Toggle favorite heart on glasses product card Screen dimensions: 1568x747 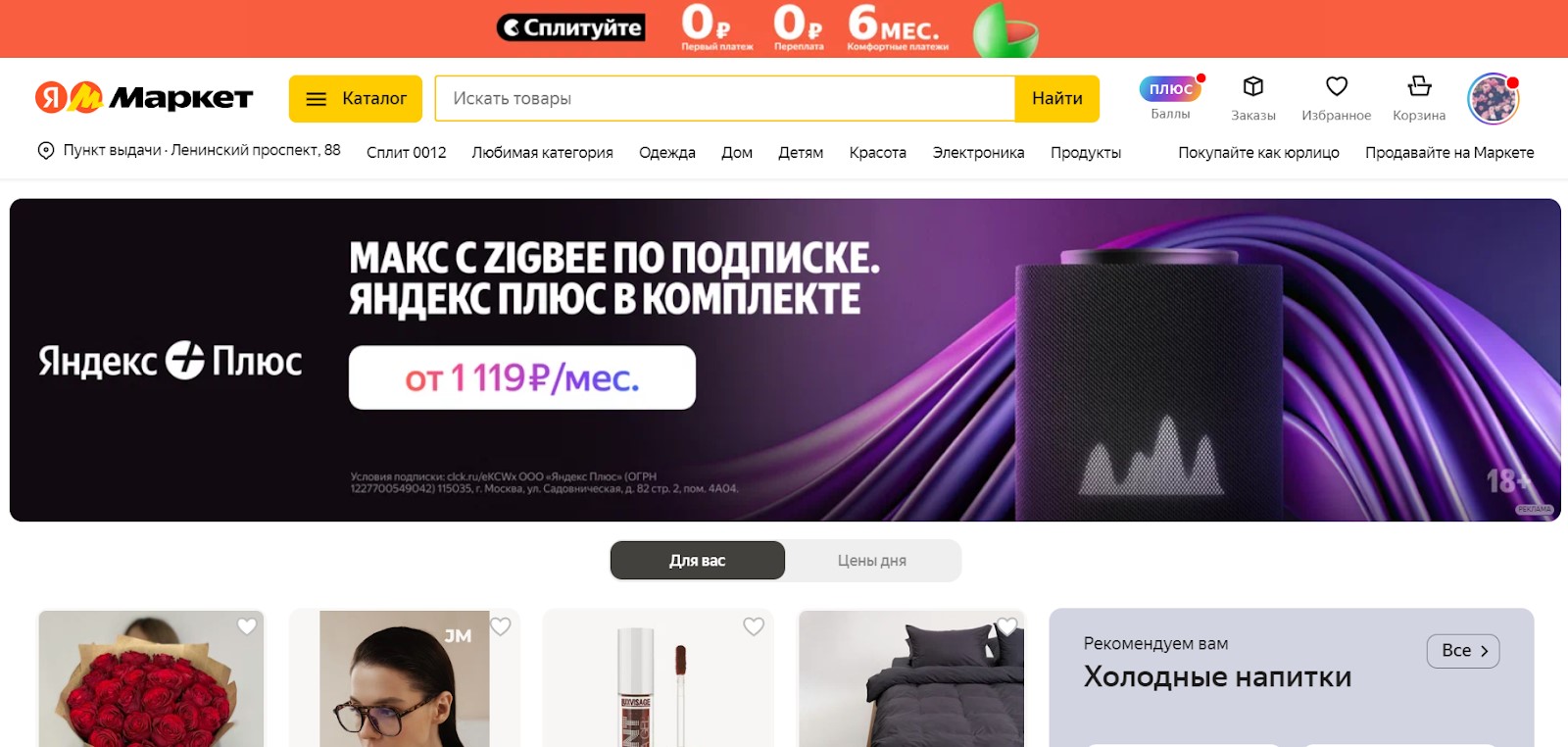[501, 625]
